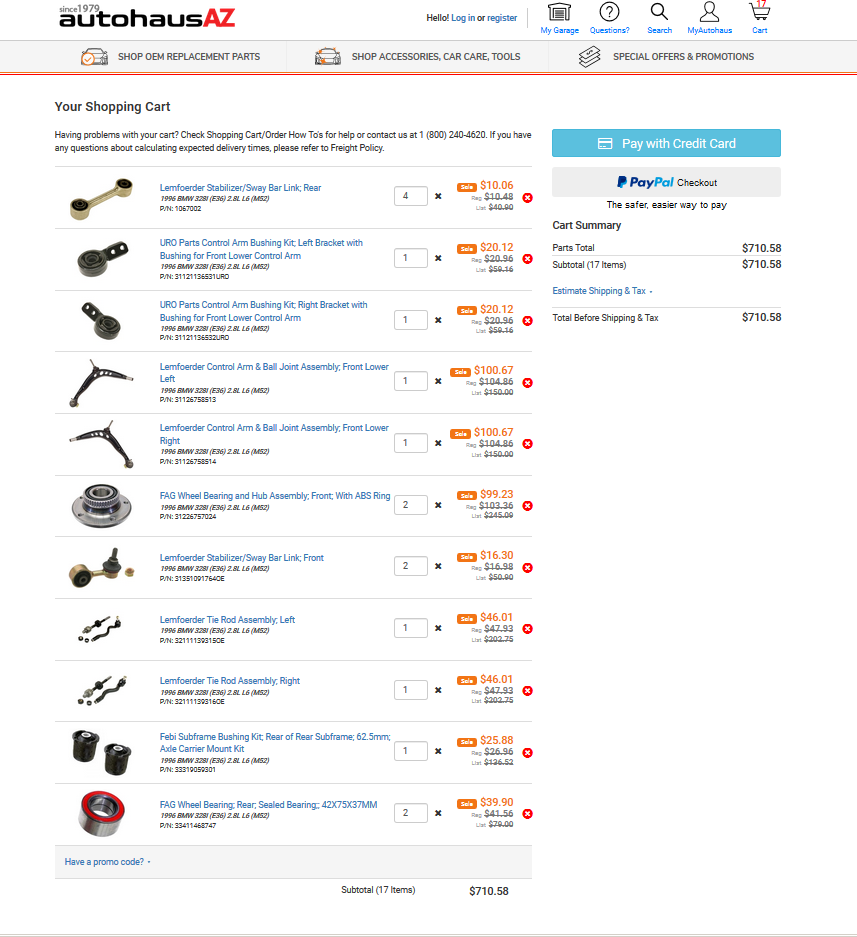This screenshot has height=937, width=857.
Task: Open Special Offers & Promotions menu
Action: click(x=666, y=57)
